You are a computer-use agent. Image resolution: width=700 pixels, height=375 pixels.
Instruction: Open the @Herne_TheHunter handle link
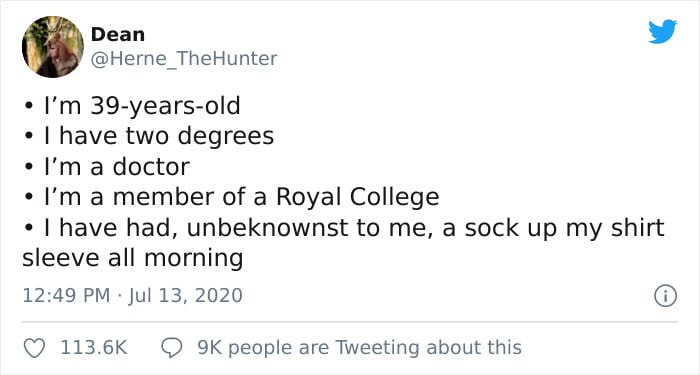(184, 59)
